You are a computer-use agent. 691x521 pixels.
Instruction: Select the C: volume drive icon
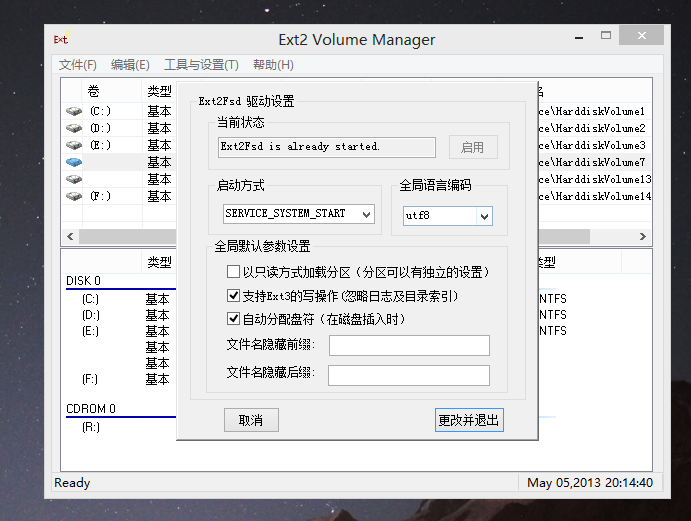tap(74, 111)
